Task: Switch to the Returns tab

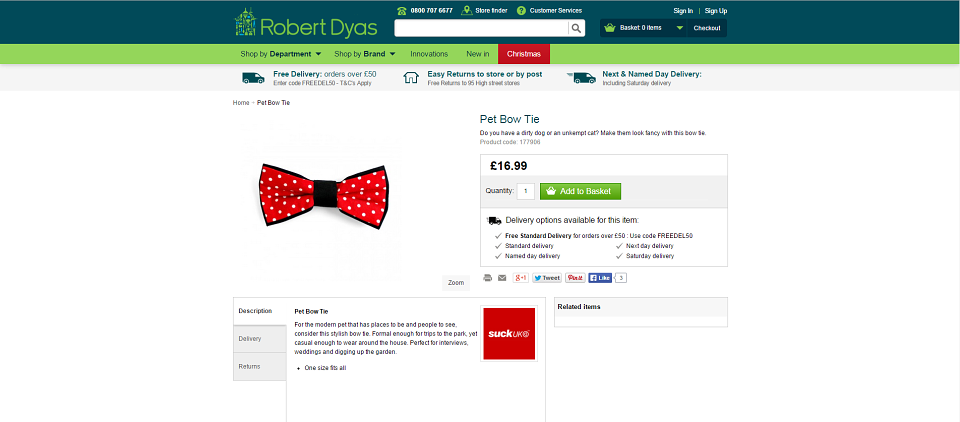Action: click(260, 366)
